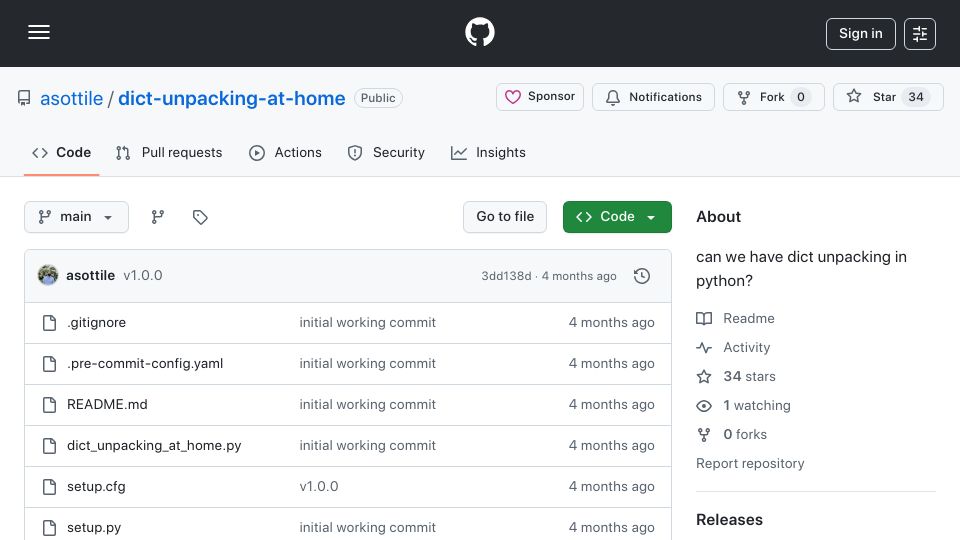Open 1 watching link
This screenshot has height=540, width=960.
[x=743, y=405]
